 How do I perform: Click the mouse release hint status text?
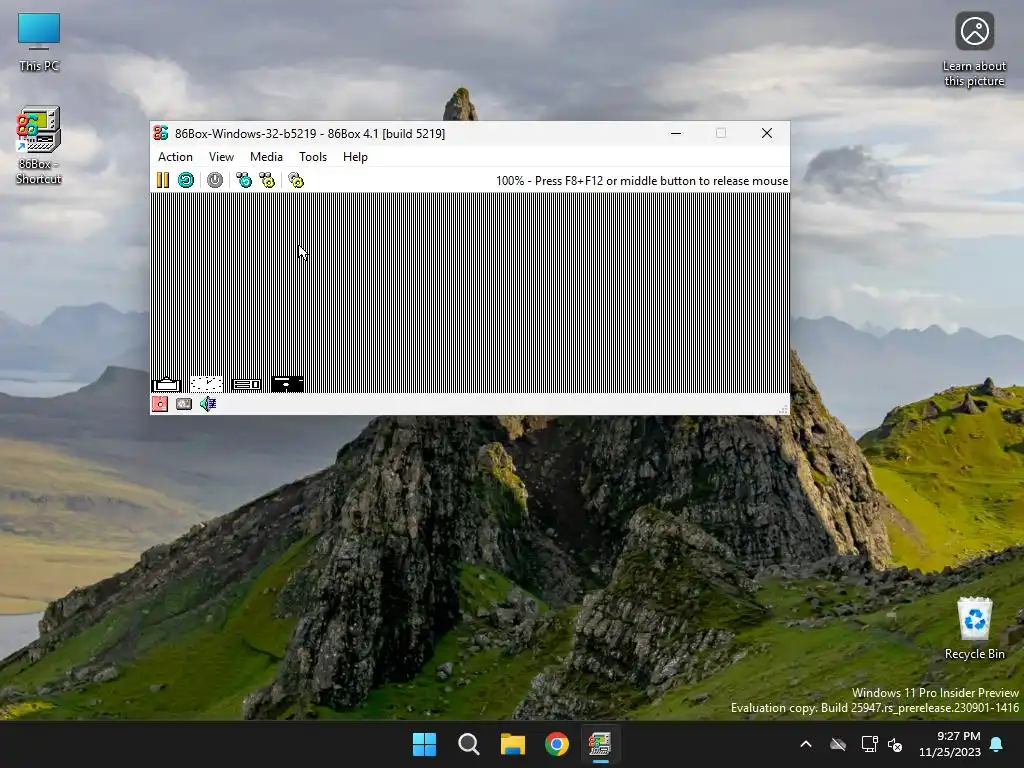coord(641,181)
